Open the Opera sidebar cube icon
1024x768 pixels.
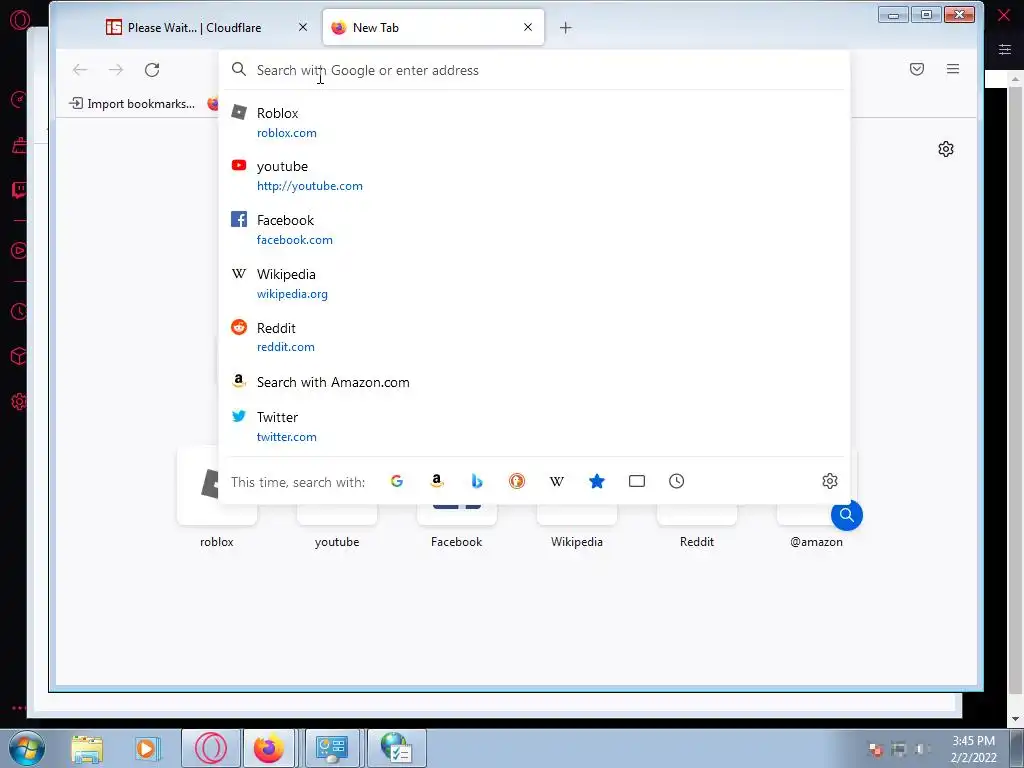[x=19, y=356]
